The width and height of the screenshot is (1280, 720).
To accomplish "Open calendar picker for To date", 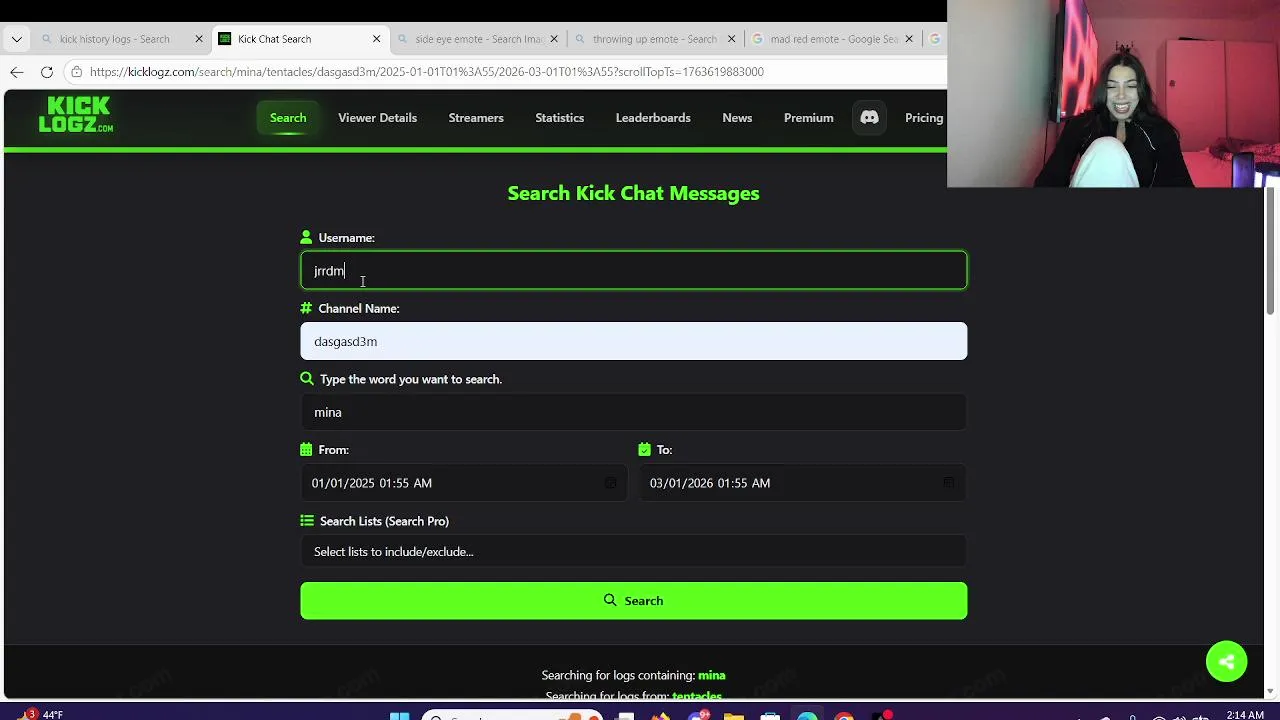I will pyautogui.click(x=948, y=483).
